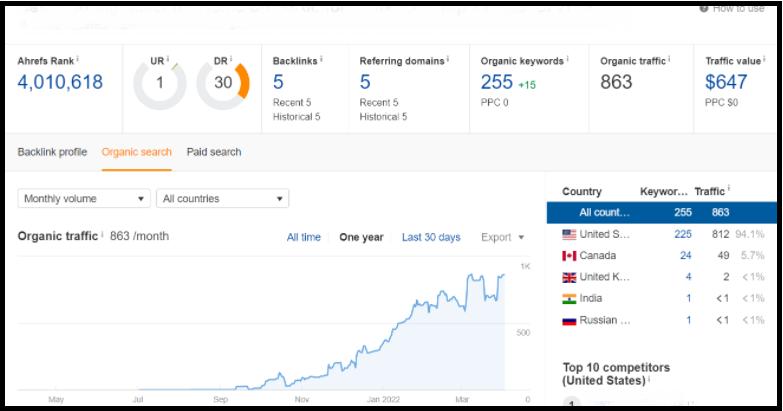Click the info icon beside Traffic value
Viewport: 783px width, 411px height.
pos(764,59)
